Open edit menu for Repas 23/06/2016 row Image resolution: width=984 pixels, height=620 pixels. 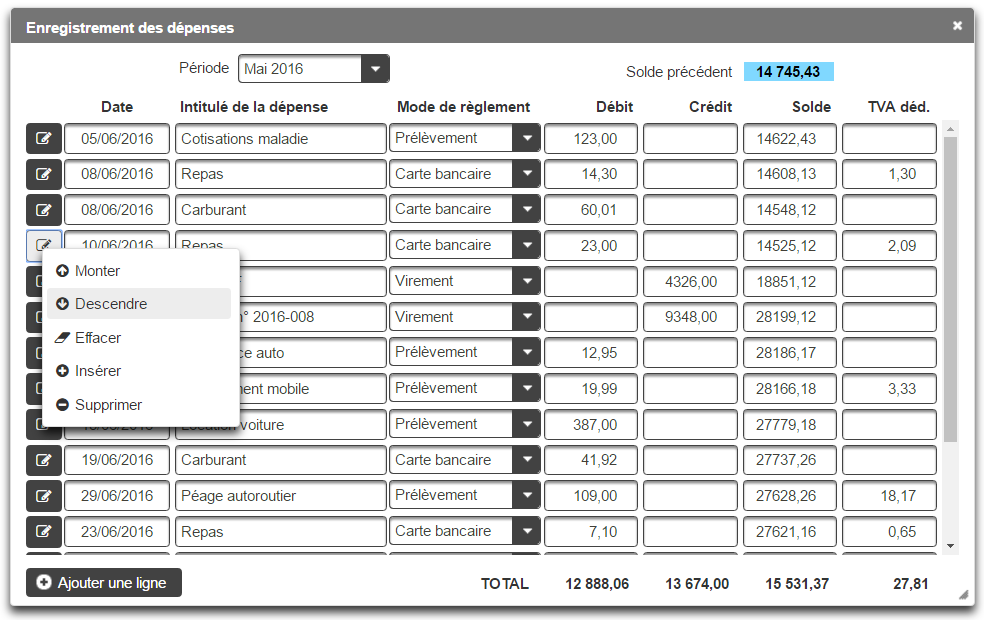43,532
